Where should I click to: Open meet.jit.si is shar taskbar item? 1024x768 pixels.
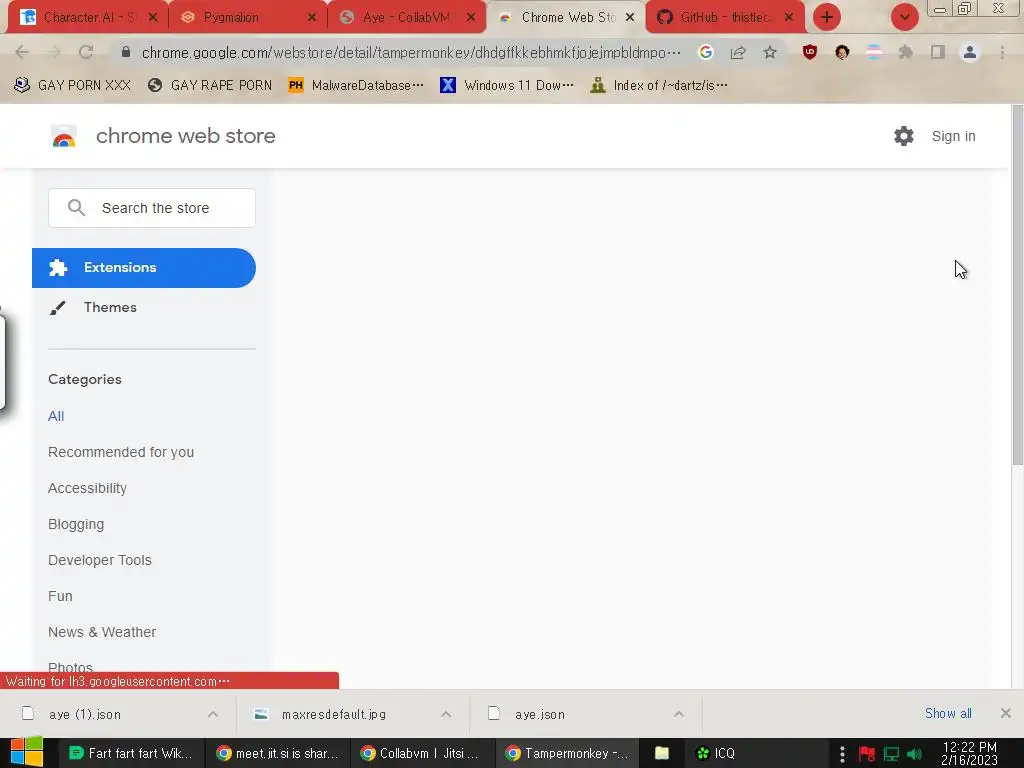coord(278,753)
